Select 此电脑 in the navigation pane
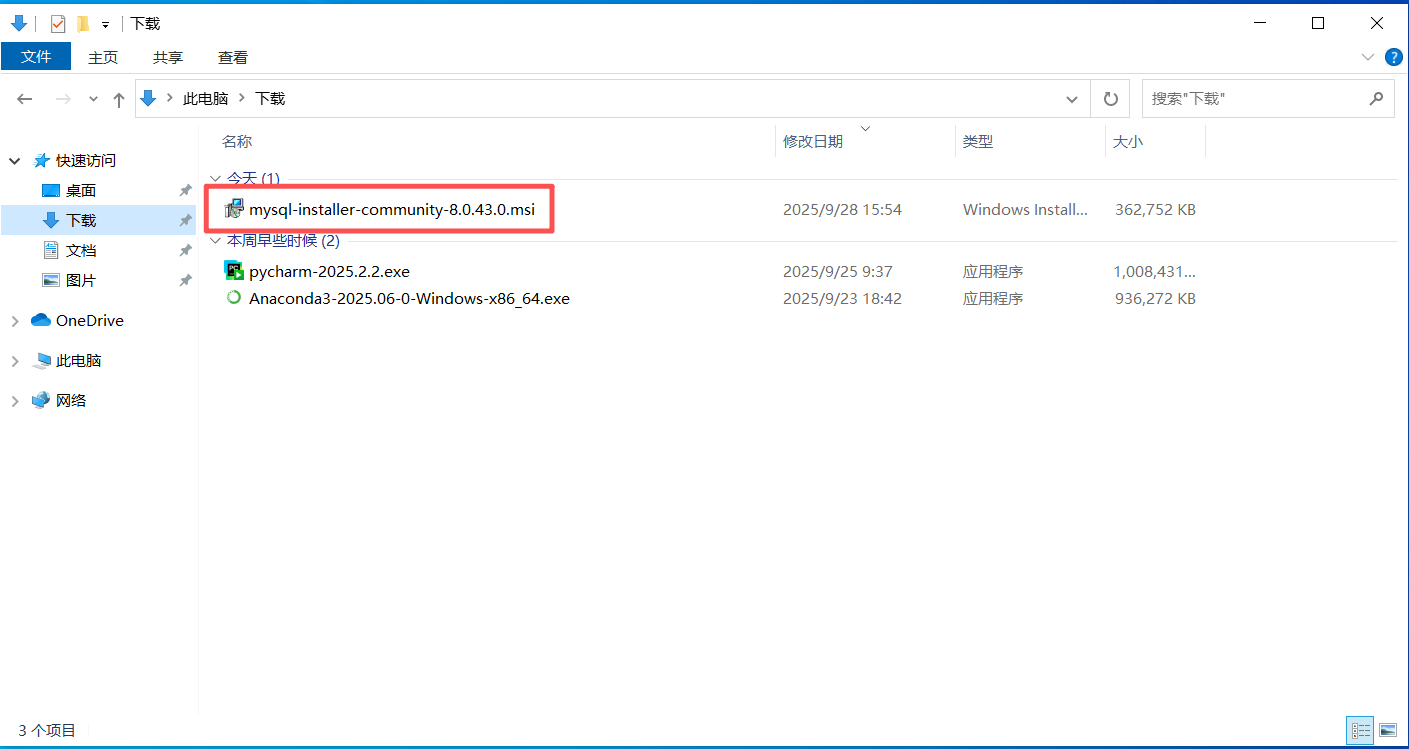Screen dimensions: 1409x749 [x=78, y=361]
